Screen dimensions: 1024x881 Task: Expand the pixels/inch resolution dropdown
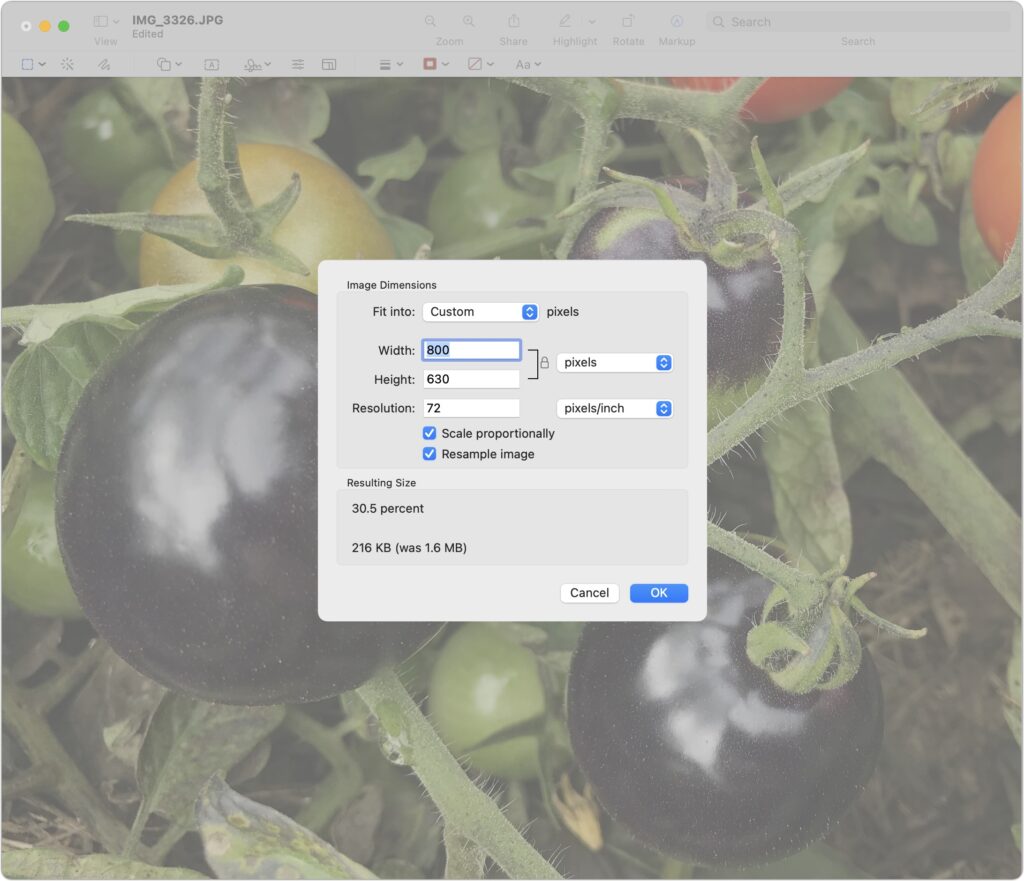614,408
